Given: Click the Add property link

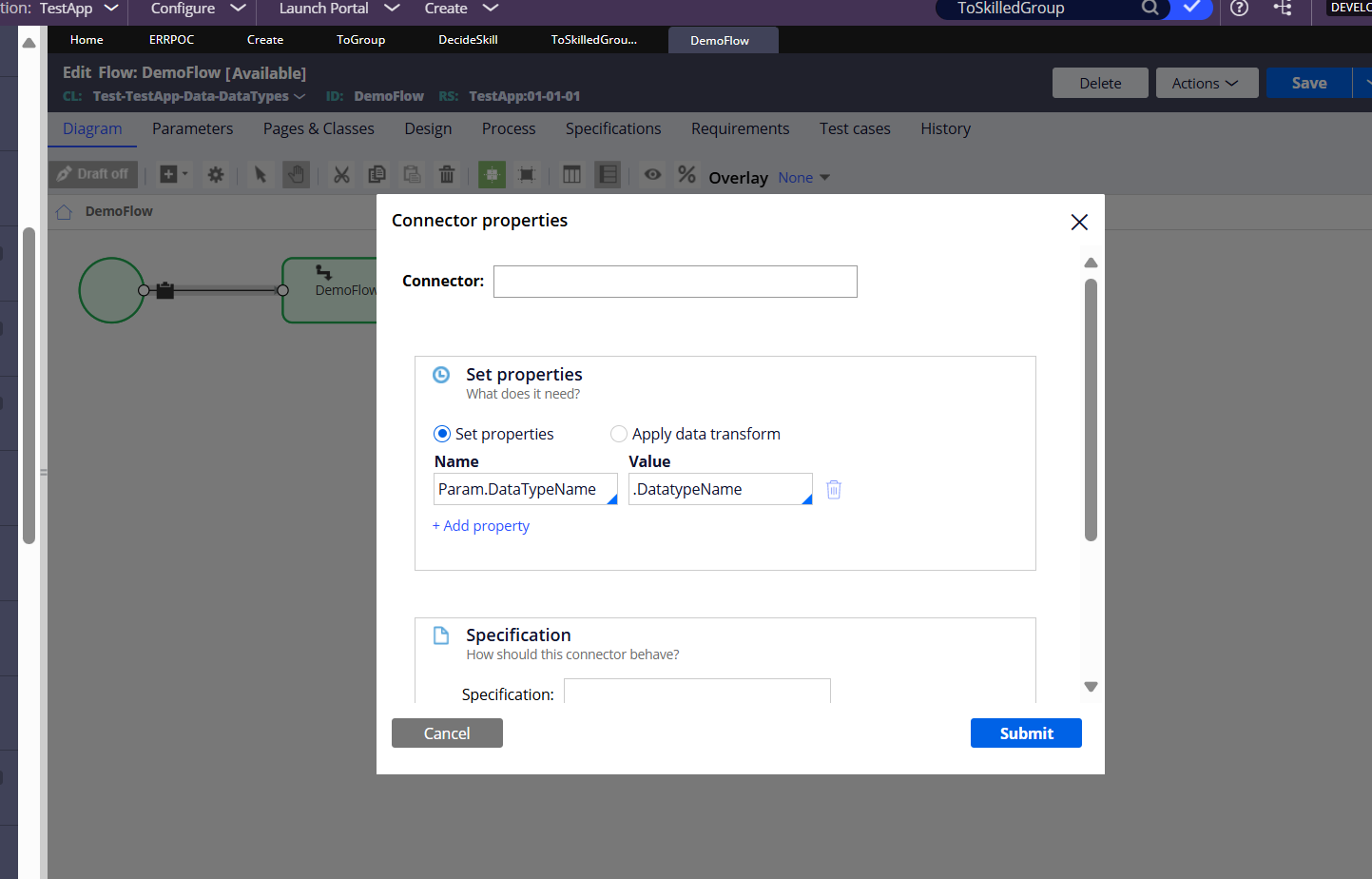Looking at the screenshot, I should pos(480,525).
